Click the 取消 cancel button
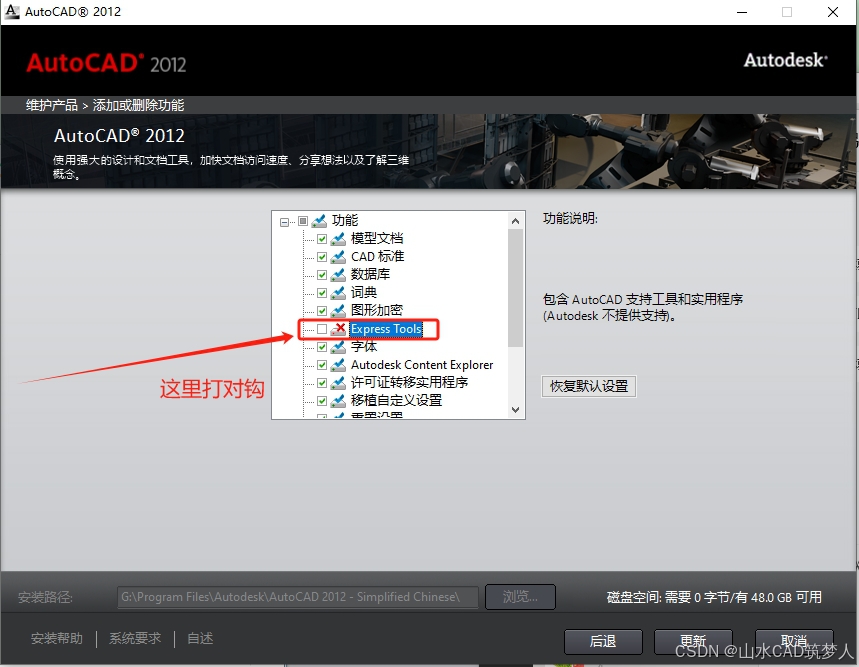 pos(794,641)
